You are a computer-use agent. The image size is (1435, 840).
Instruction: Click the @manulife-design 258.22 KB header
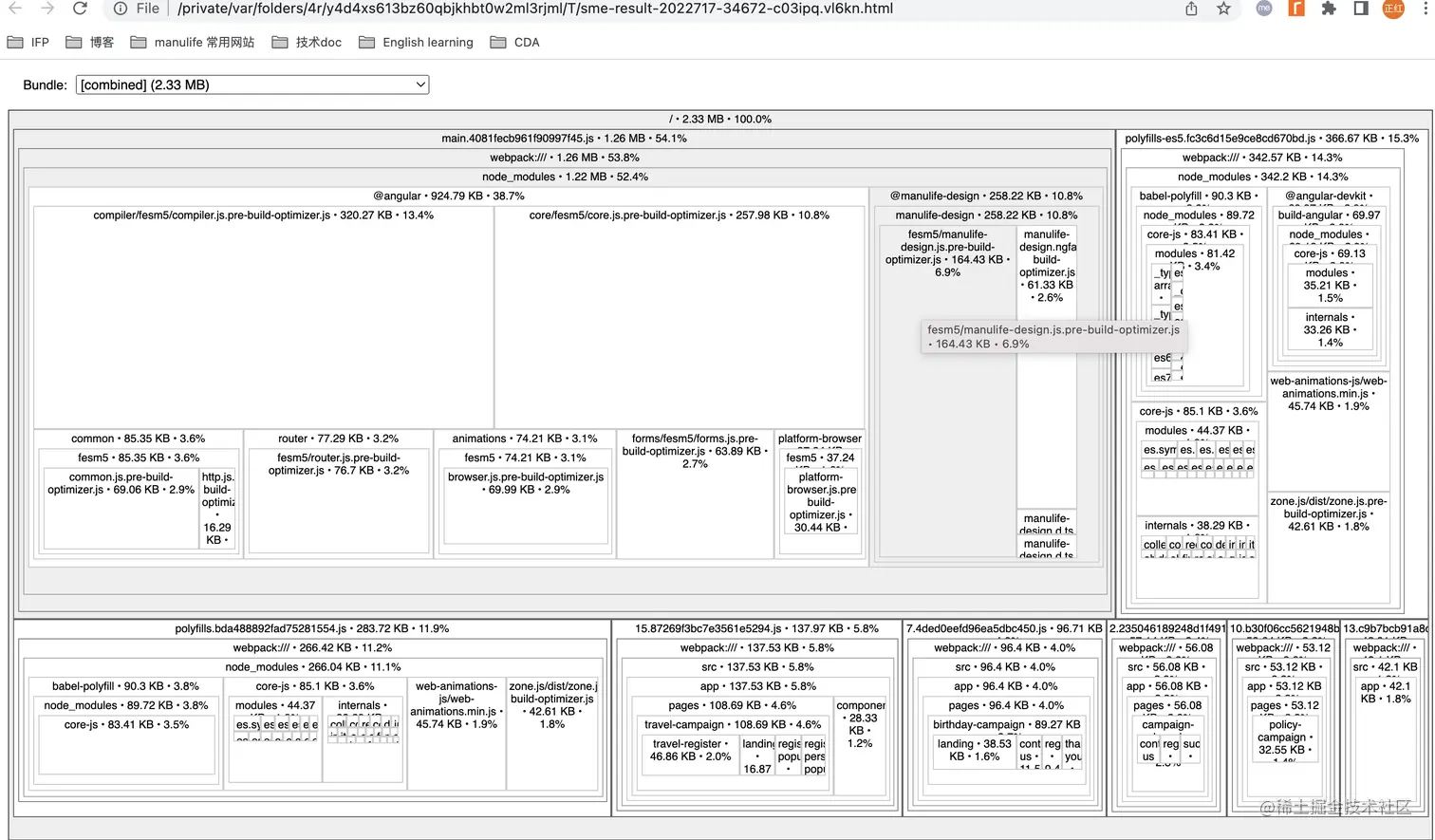(x=984, y=196)
